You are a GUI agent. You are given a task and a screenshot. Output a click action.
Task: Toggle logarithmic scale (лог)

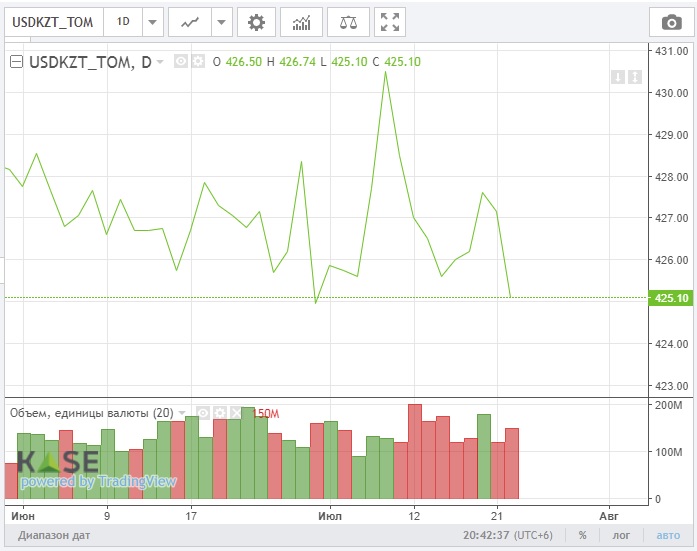(621, 535)
